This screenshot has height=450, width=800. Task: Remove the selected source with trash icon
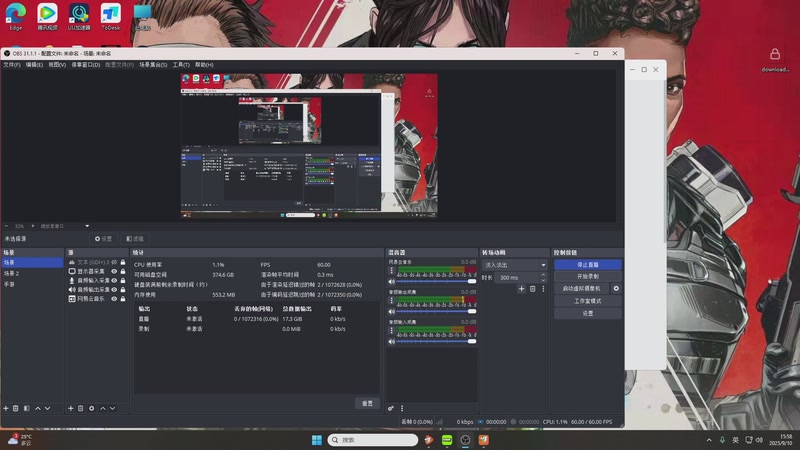click(81, 409)
